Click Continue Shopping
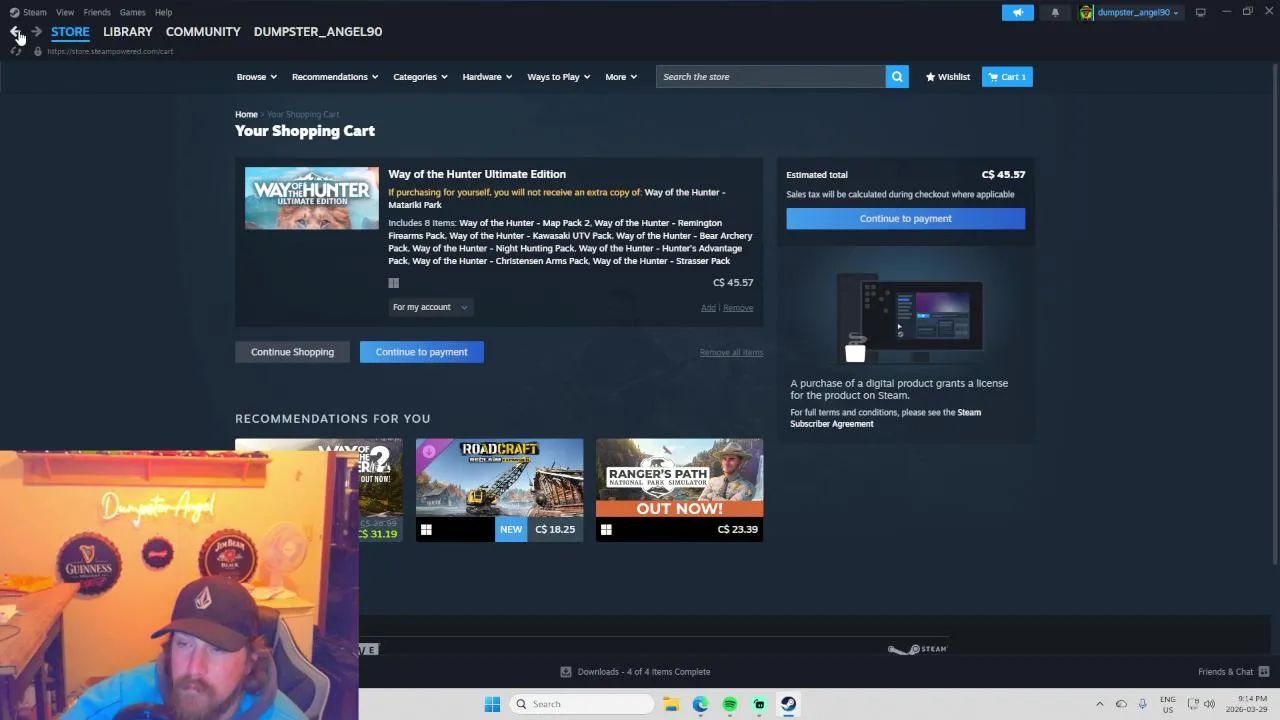Screen dimensions: 1280x720 point(292,352)
